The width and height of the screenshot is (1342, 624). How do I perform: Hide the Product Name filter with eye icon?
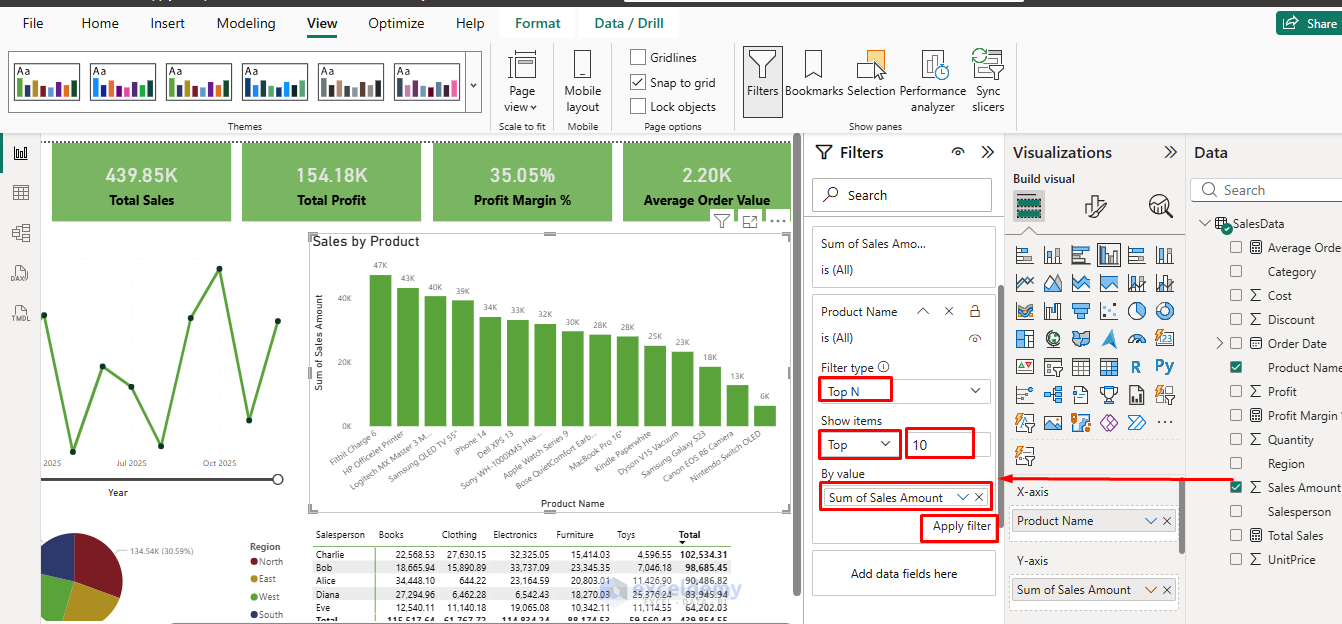tap(975, 338)
